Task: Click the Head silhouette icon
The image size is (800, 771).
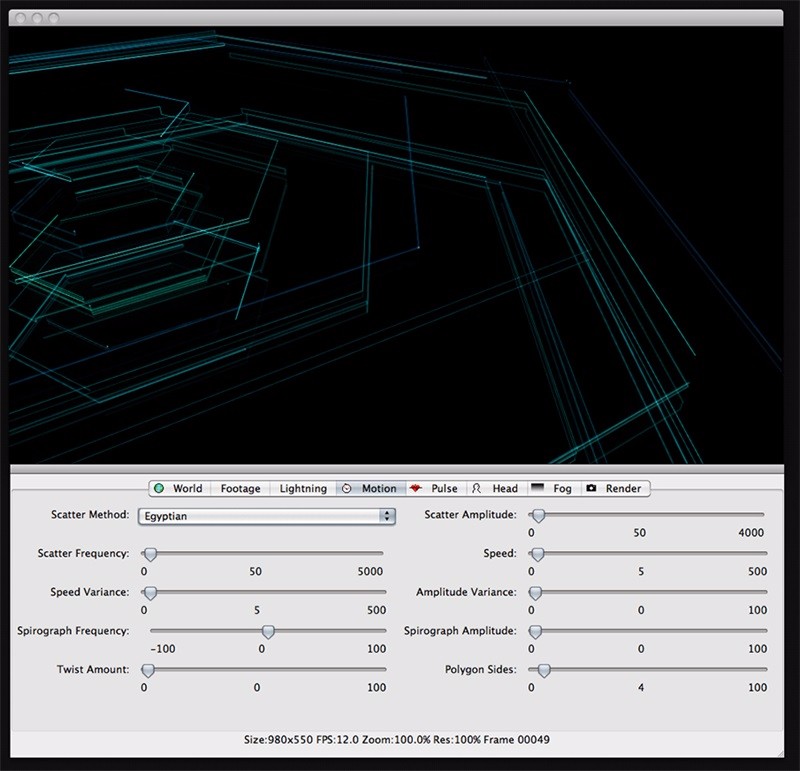Action: click(x=477, y=489)
